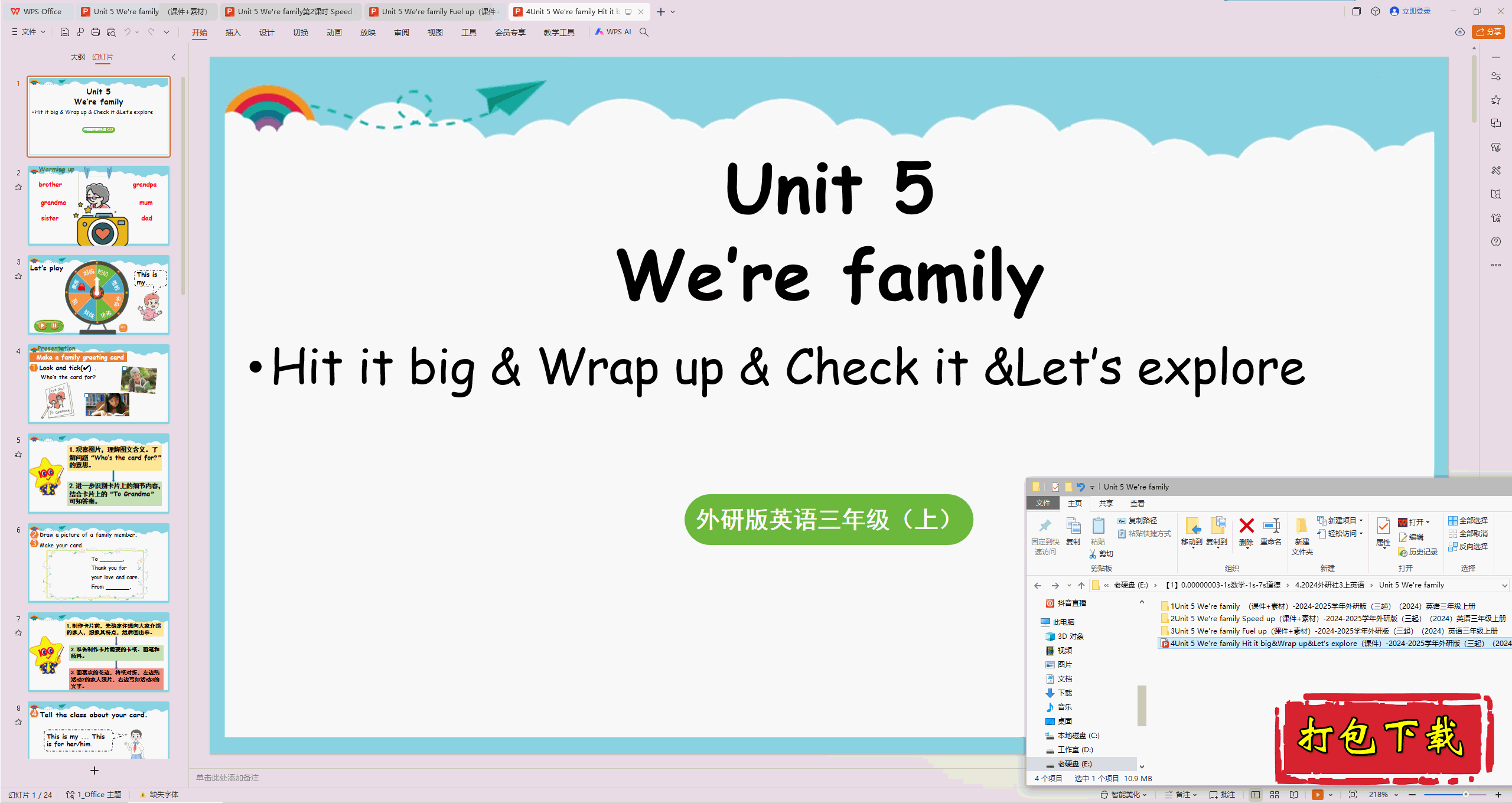Click 立即登录 login link
This screenshot has width=1512, height=803.
click(x=1410, y=11)
